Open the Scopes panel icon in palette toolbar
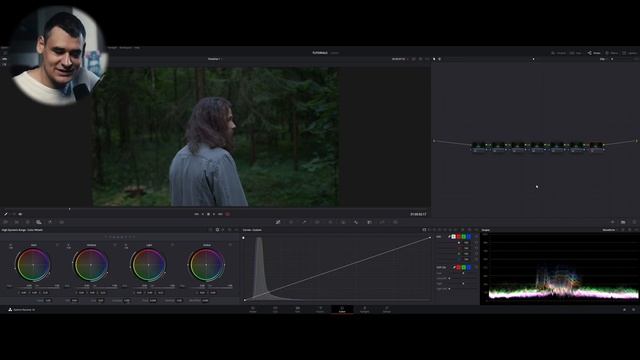 pos(623,222)
